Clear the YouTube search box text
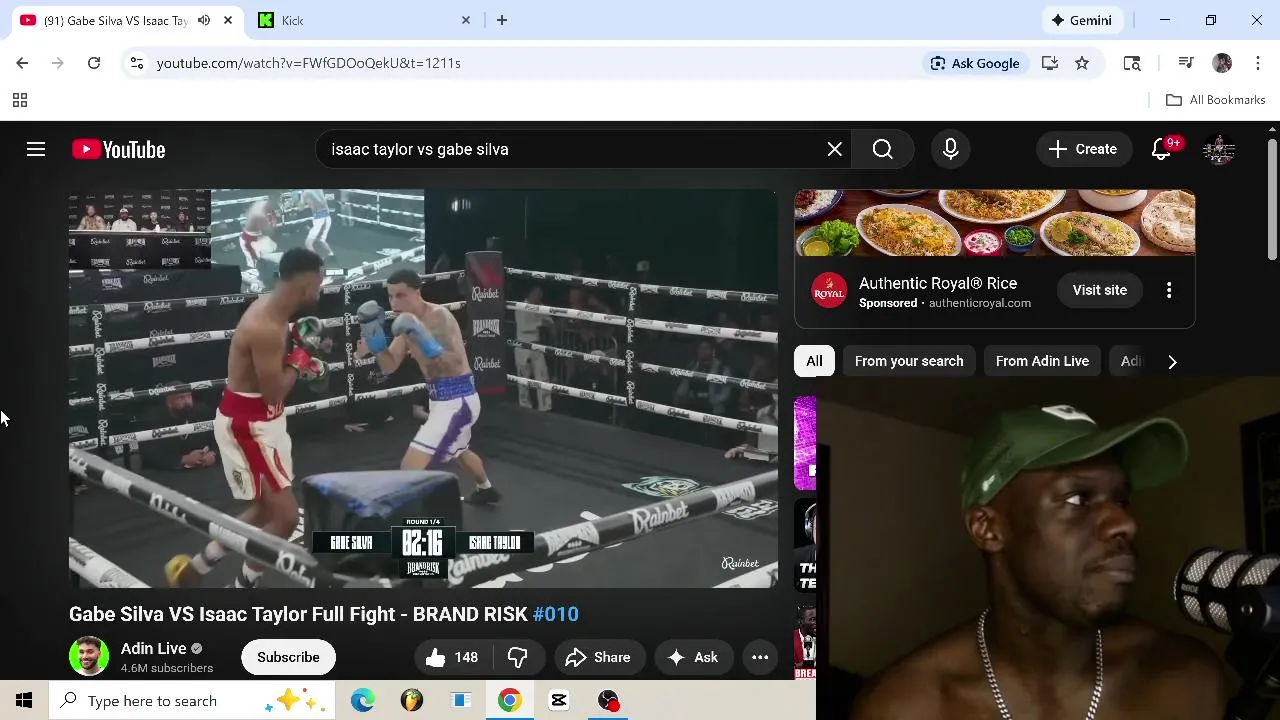 click(x=834, y=149)
